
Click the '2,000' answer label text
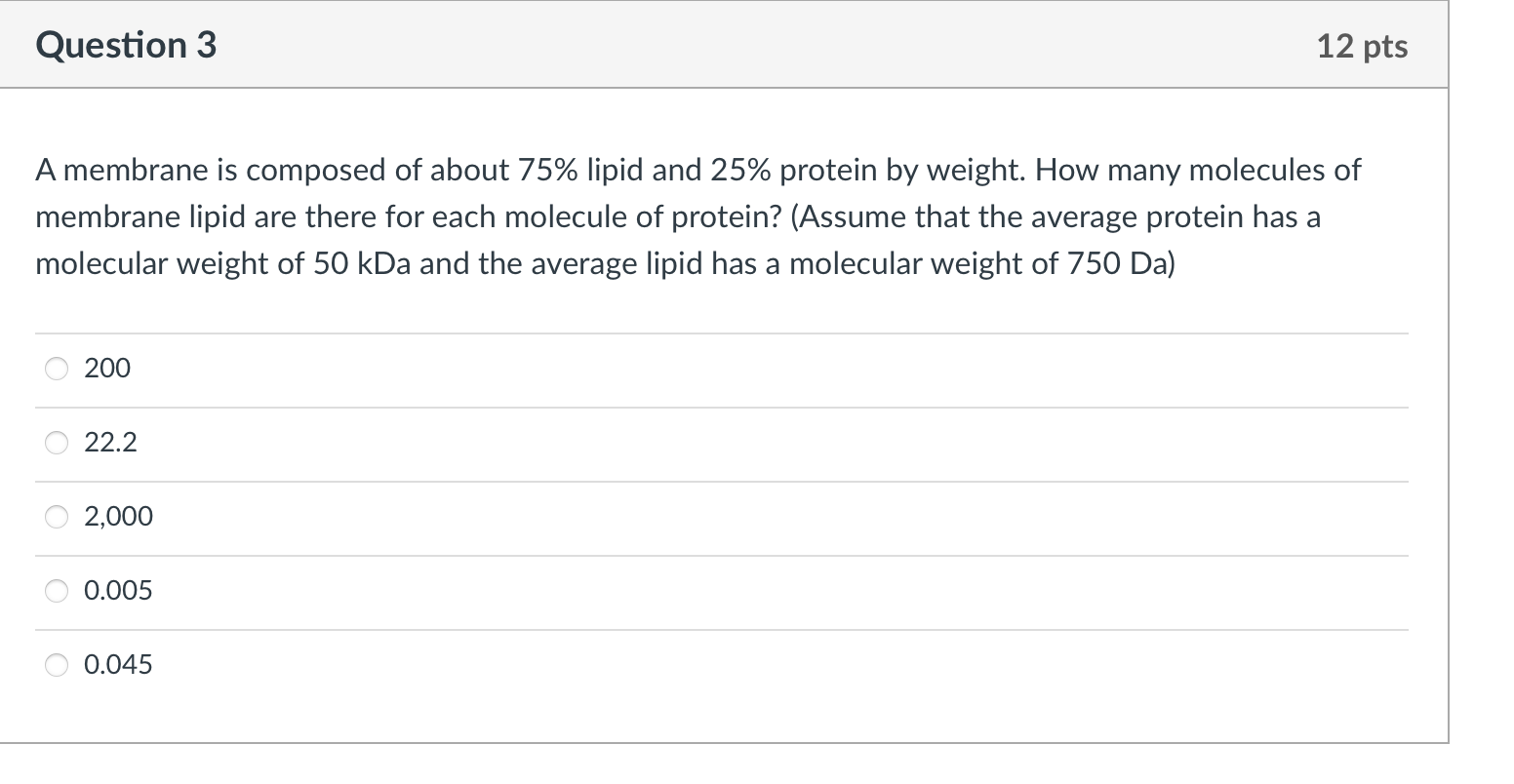[x=119, y=517]
